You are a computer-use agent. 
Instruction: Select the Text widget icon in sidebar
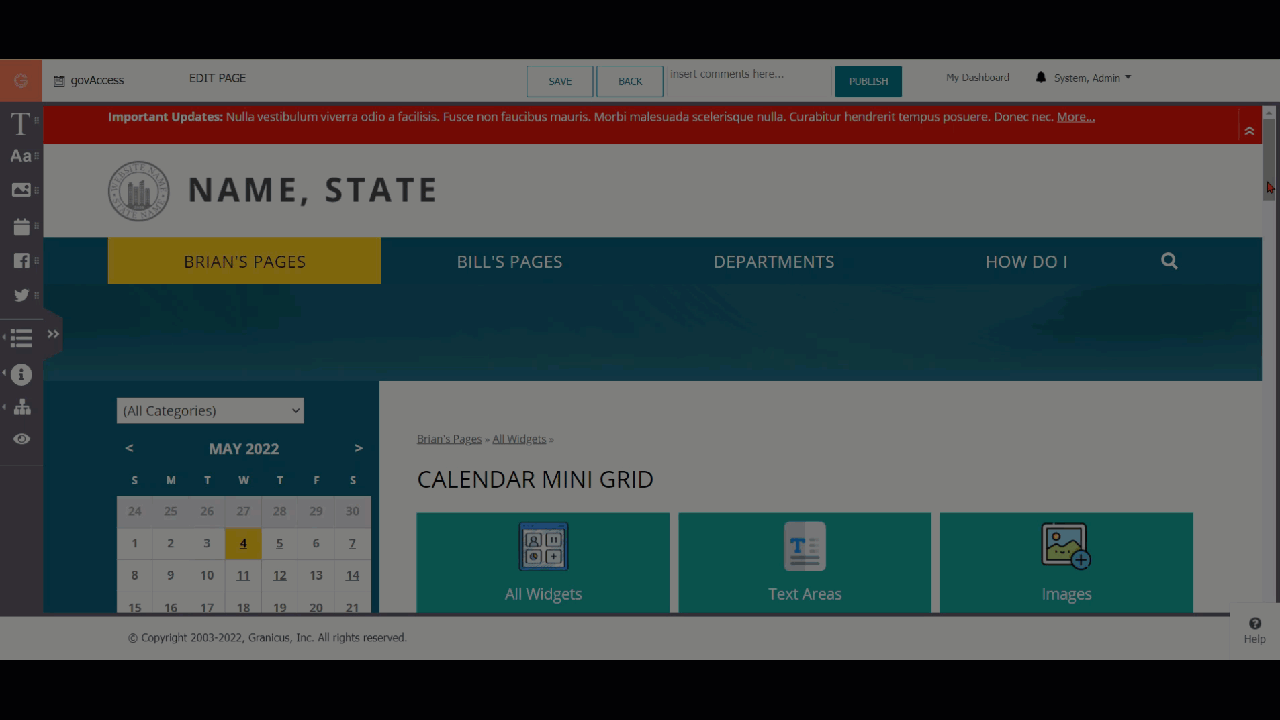pyautogui.click(x=20, y=124)
